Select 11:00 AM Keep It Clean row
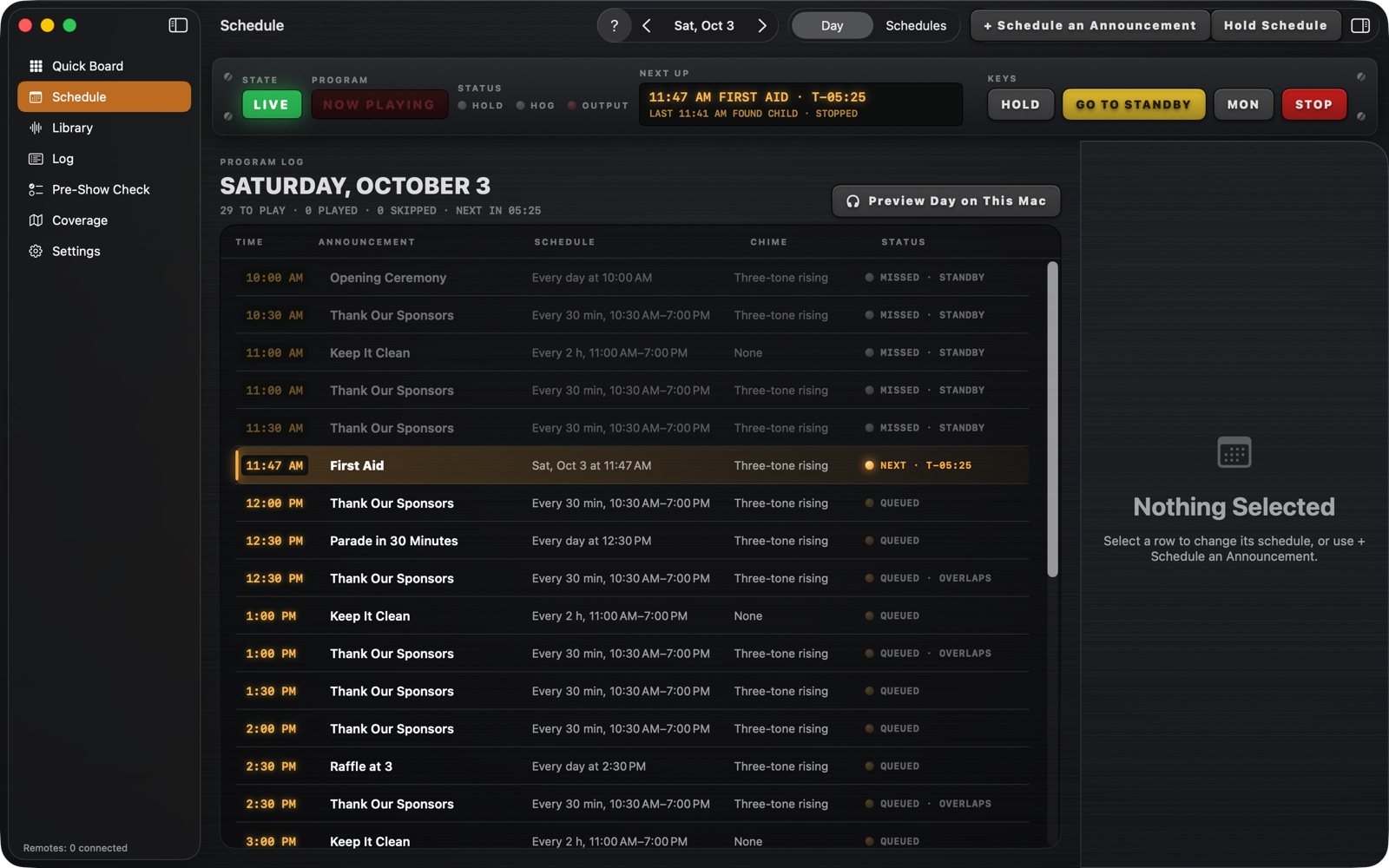 [x=631, y=352]
